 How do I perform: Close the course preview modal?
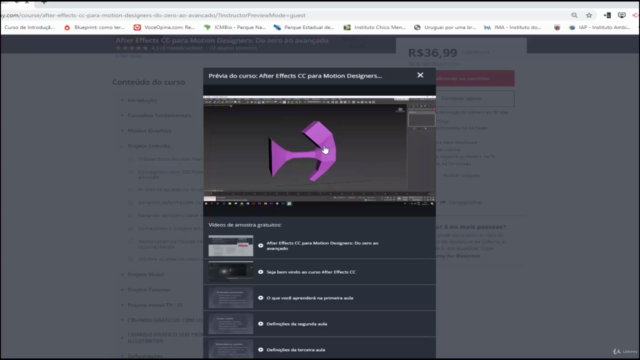coord(420,75)
